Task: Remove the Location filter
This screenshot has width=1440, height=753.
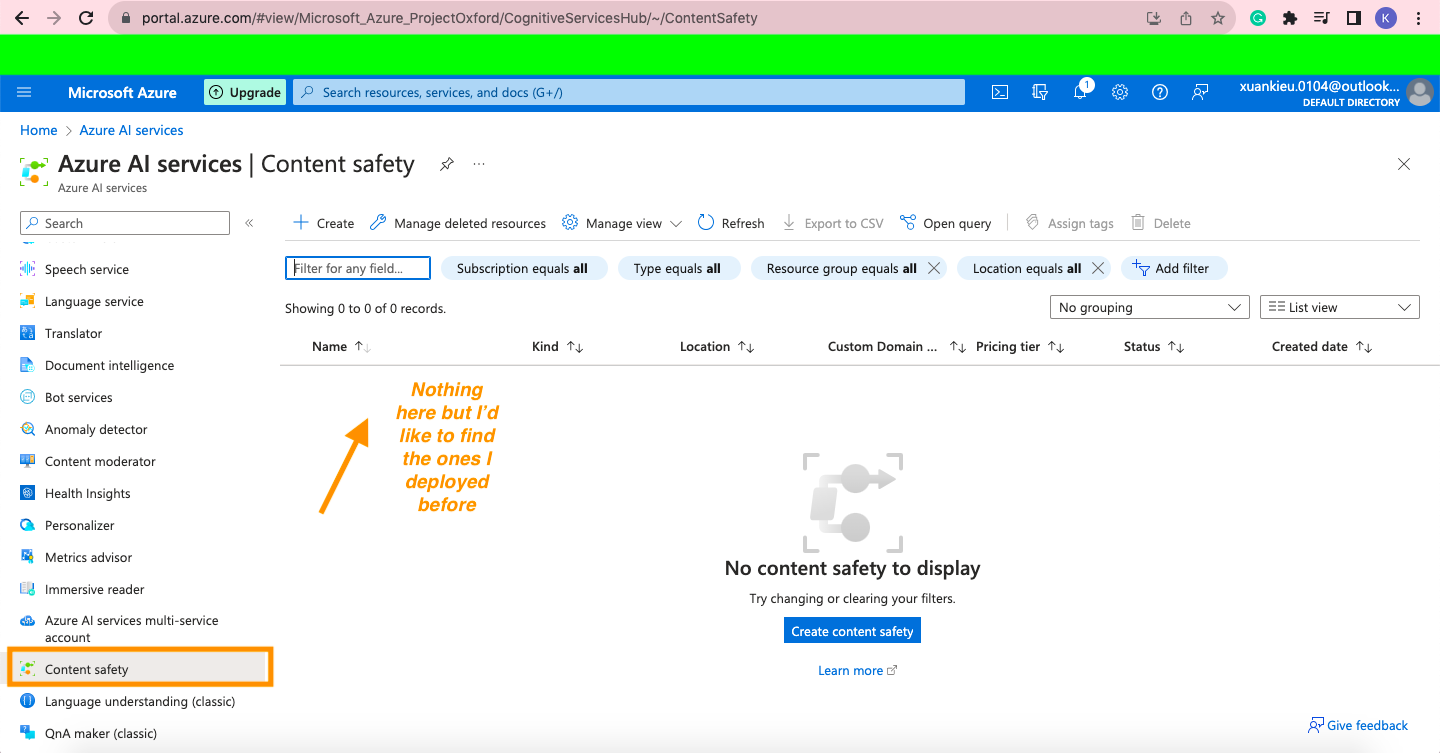Action: (1098, 268)
